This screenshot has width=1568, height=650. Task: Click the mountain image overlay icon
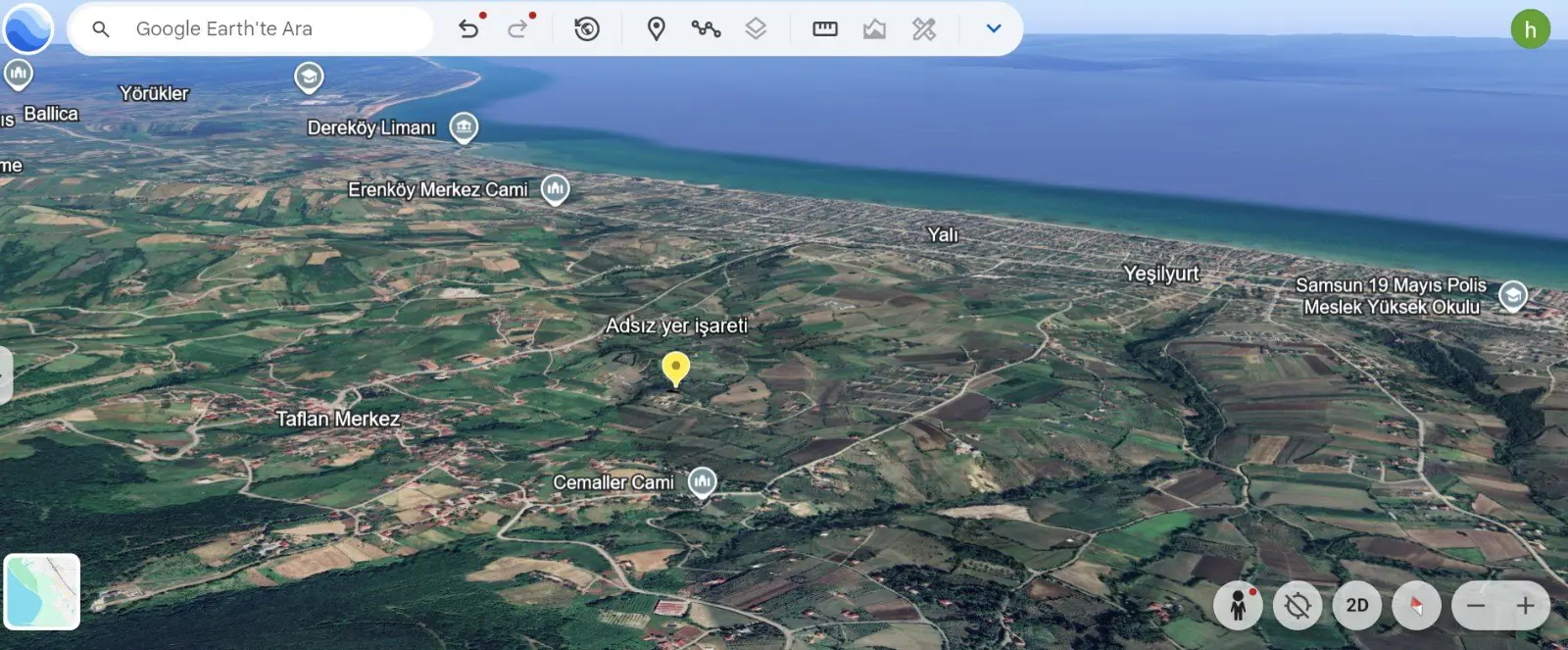tap(874, 28)
